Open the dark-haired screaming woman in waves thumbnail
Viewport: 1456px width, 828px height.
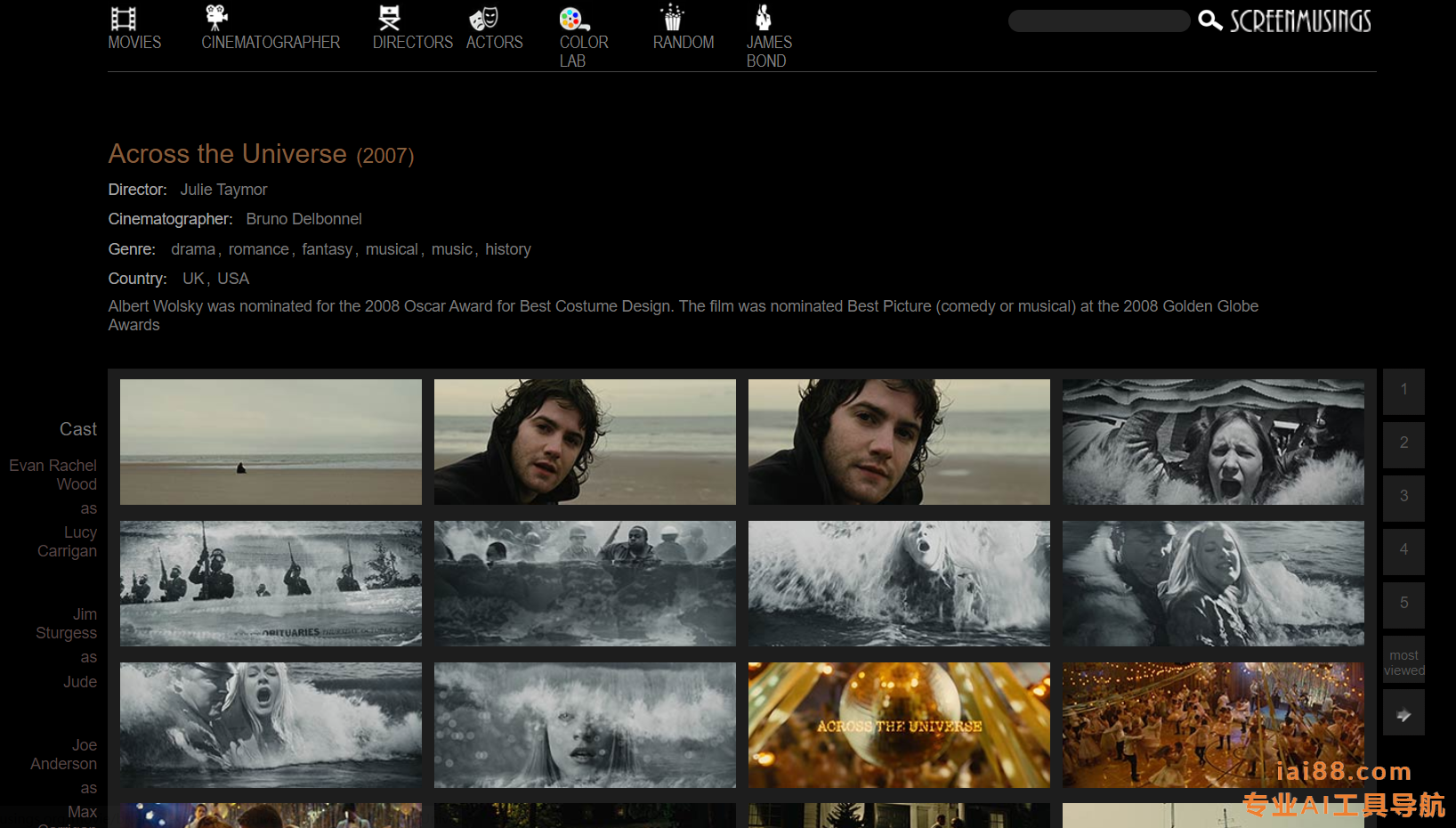coord(1213,442)
